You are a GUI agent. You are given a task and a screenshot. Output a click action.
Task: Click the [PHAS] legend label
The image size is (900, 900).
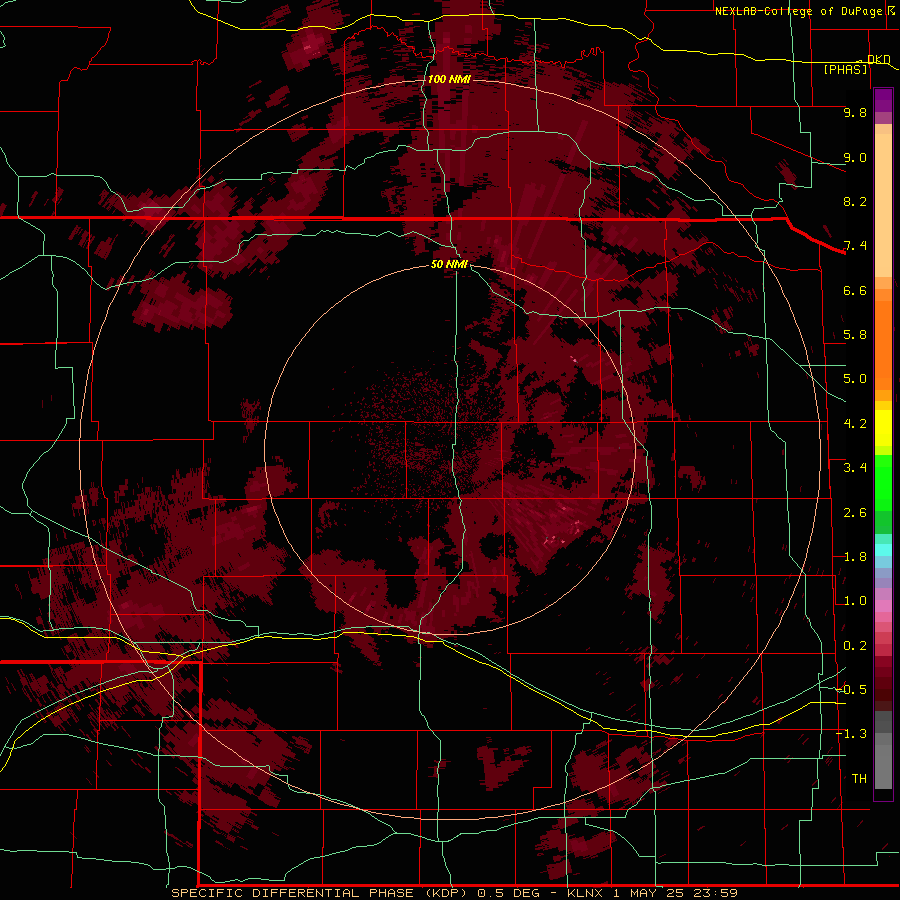[845, 69]
